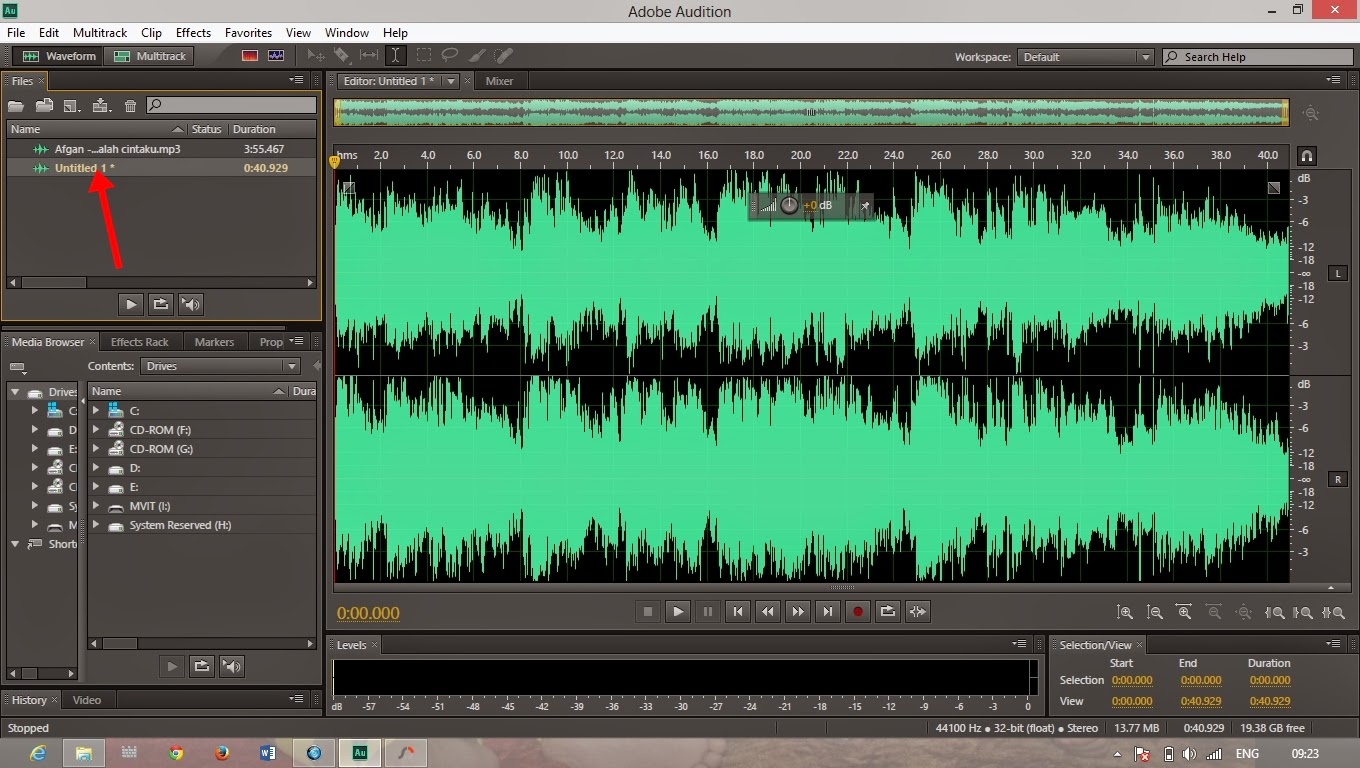Select the Paintbrush Selection tool
The width and height of the screenshot is (1360, 768).
[x=477, y=56]
